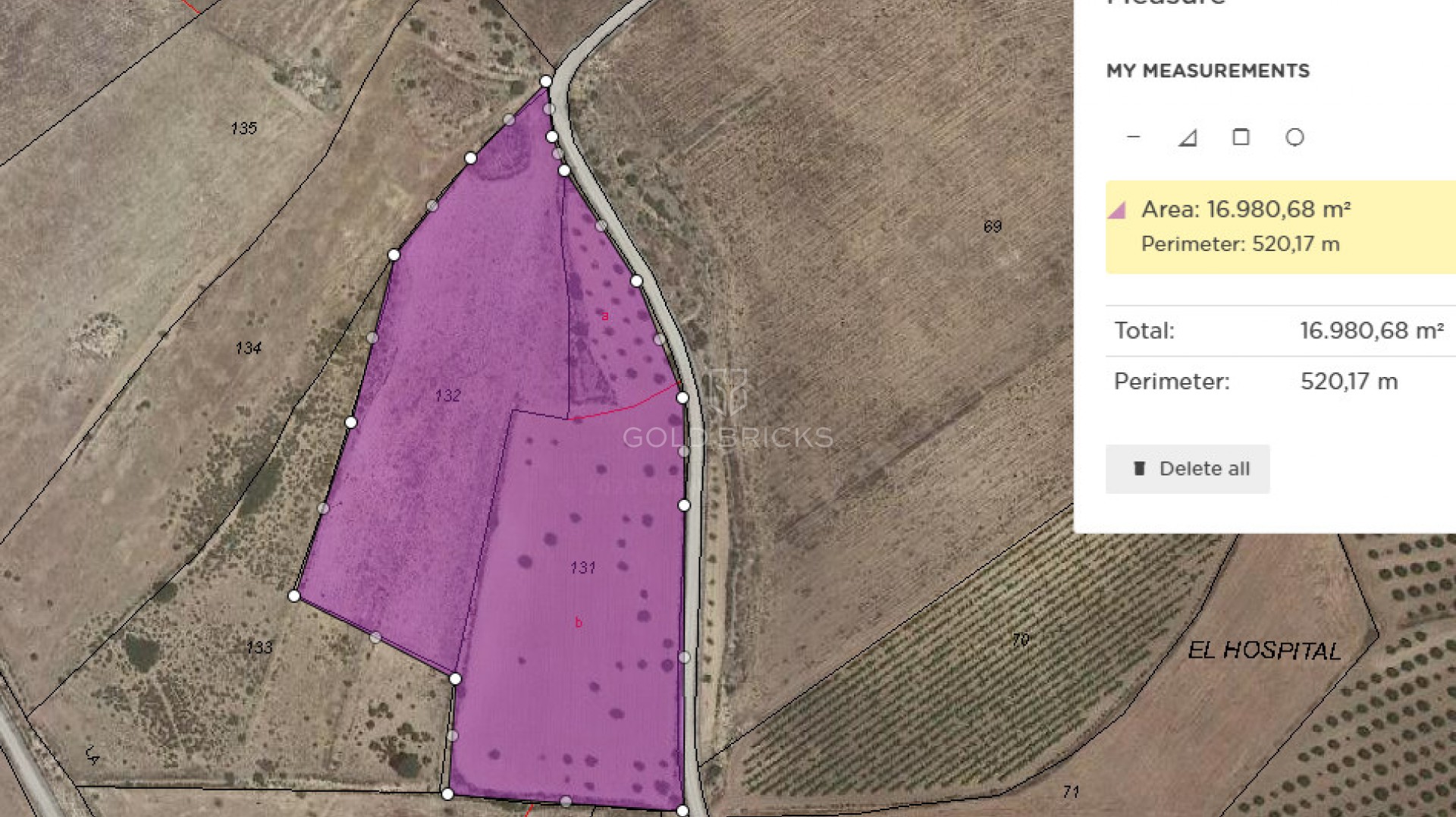Click parcel label 132 on the map
This screenshot has height=817, width=1456.
[x=447, y=395]
